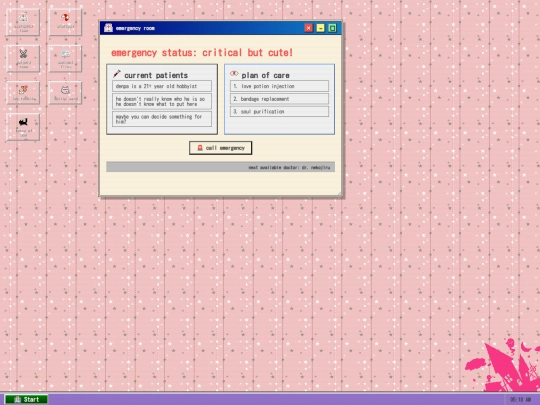Select '3. soul purification' item
This screenshot has height=405, width=540.
(x=279, y=112)
